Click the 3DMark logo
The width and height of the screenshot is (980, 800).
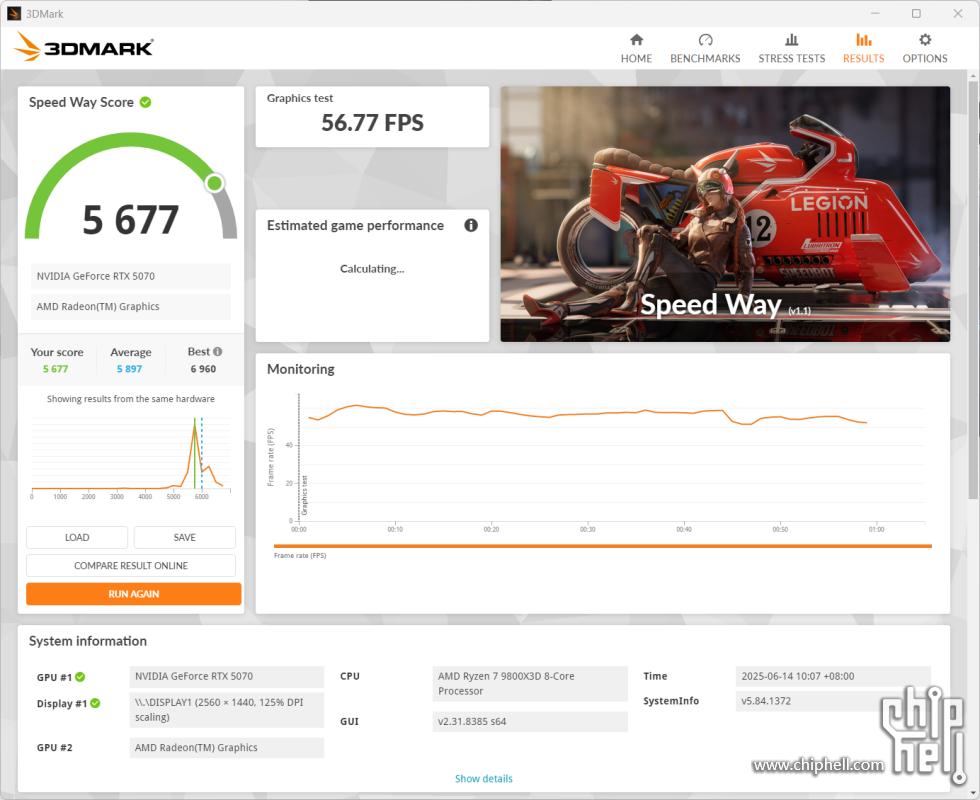83,47
